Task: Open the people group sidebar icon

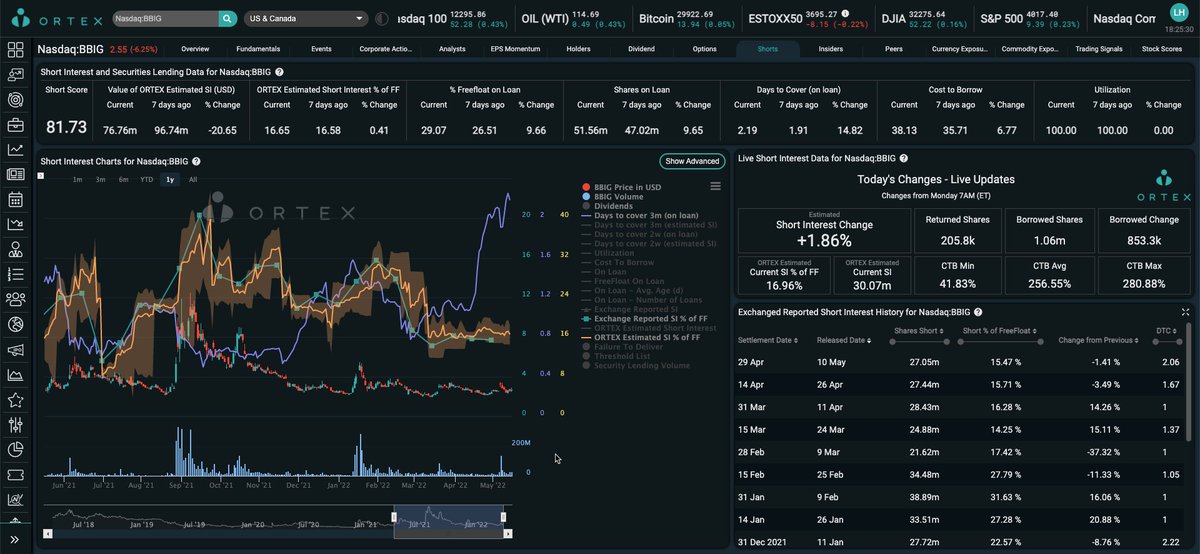Action: pyautogui.click(x=15, y=299)
